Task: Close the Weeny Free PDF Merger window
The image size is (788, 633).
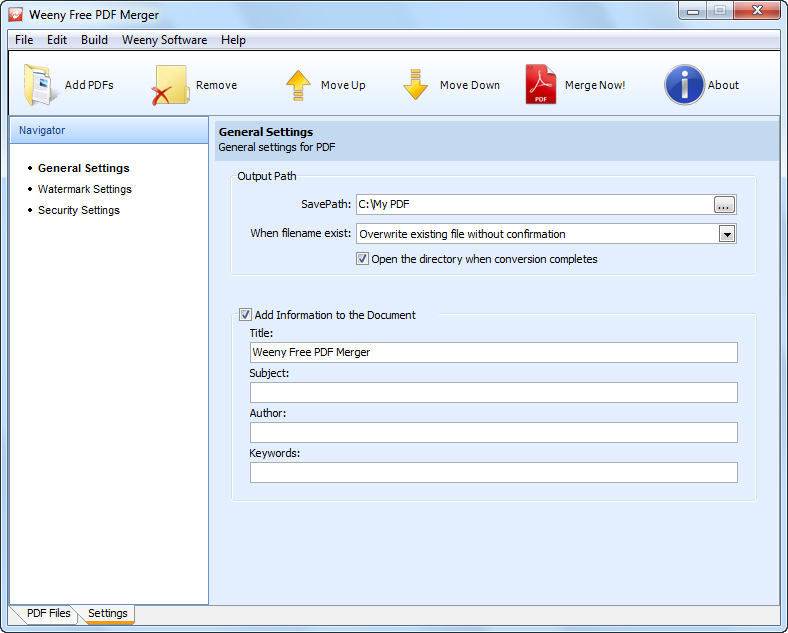Action: [x=757, y=11]
